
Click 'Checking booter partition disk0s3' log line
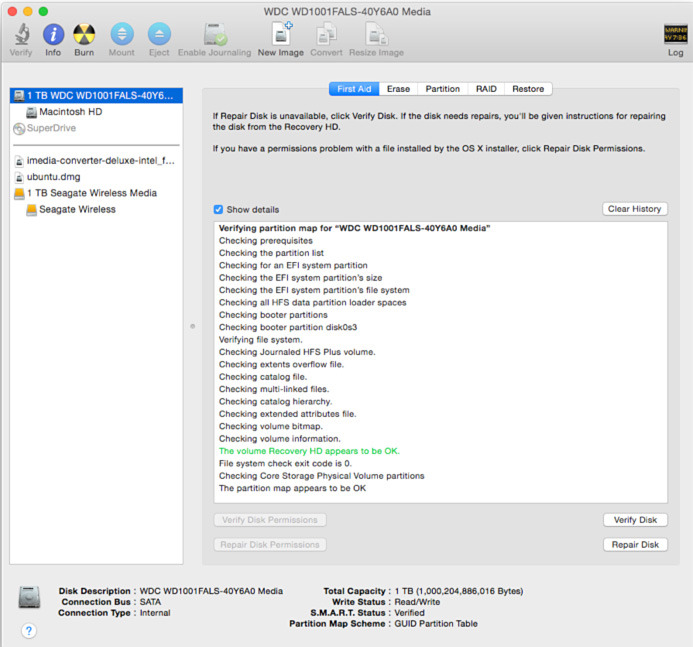(288, 327)
